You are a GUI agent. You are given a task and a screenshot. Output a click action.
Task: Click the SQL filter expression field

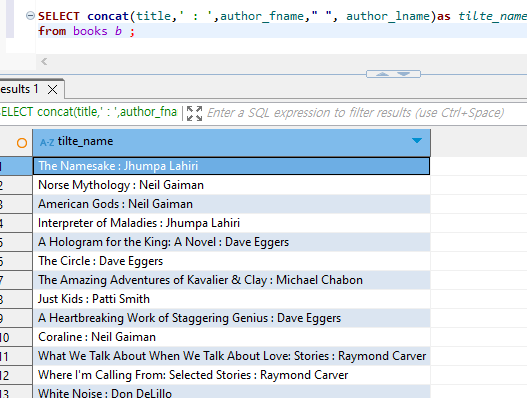[x=356, y=113]
